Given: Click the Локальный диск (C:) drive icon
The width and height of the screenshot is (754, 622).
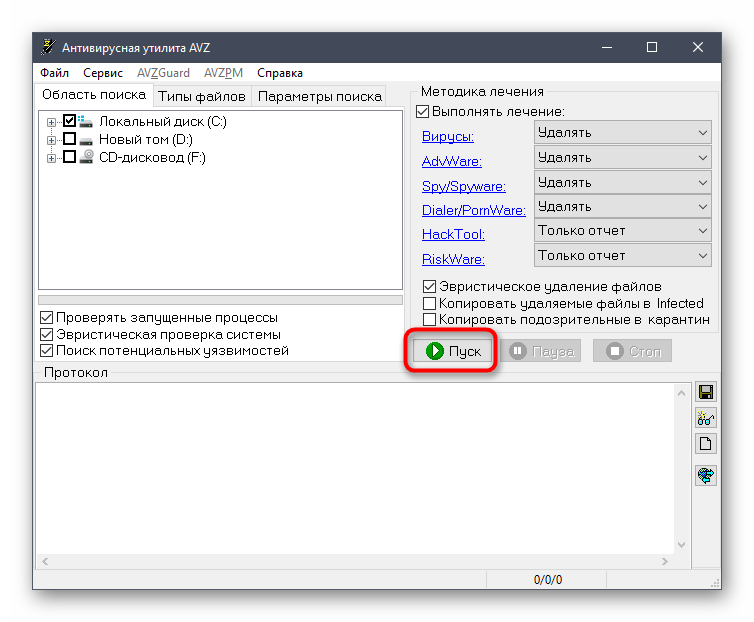Looking at the screenshot, I should click(86, 121).
